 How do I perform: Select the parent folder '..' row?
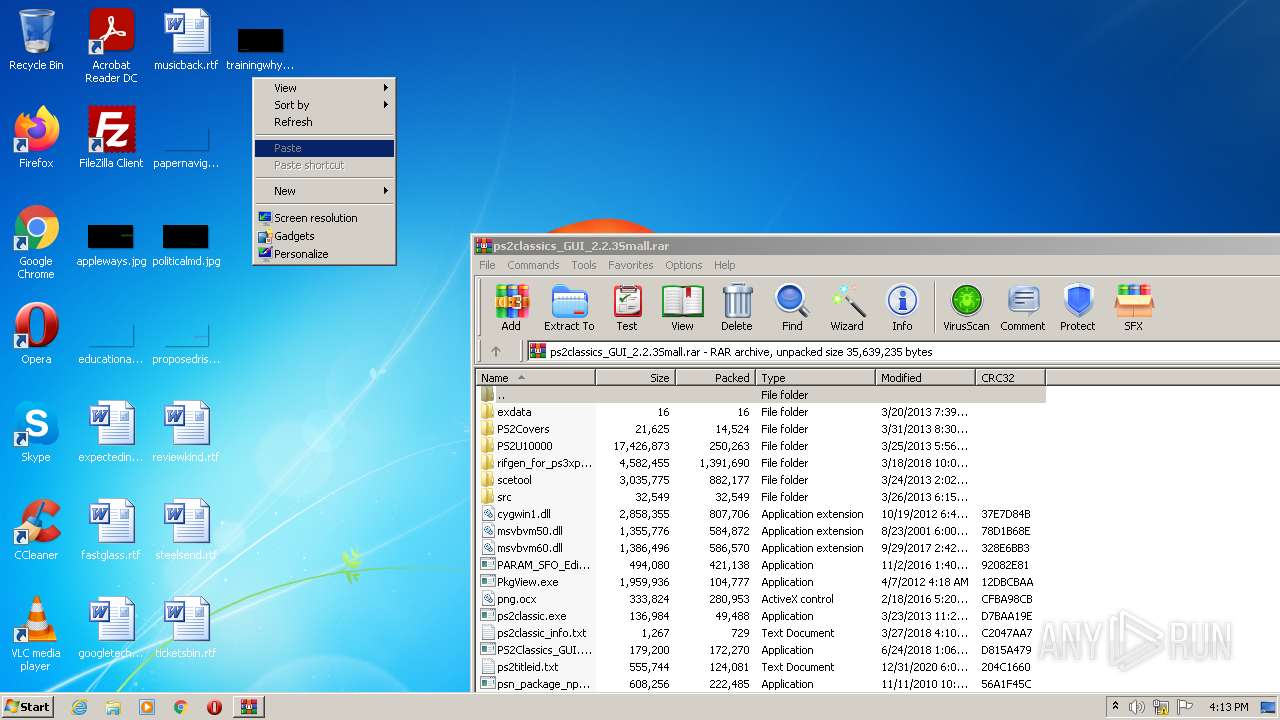(762, 395)
